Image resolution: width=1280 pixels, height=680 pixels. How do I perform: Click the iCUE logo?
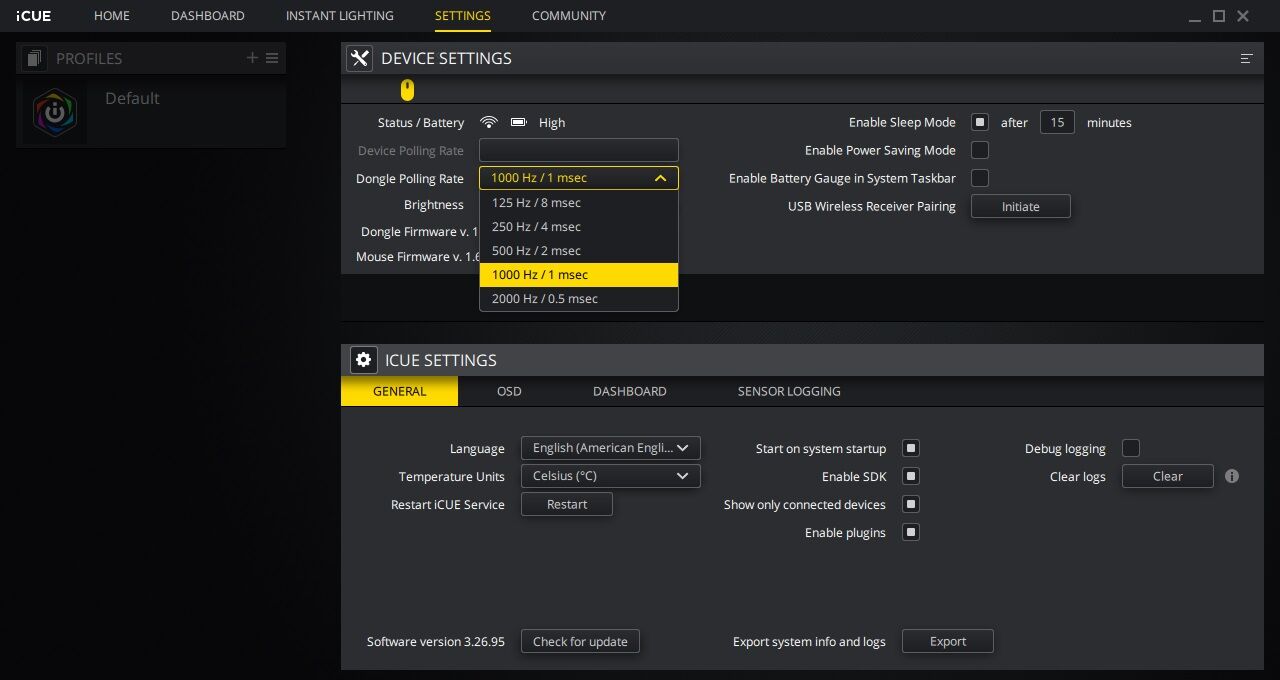coord(33,16)
